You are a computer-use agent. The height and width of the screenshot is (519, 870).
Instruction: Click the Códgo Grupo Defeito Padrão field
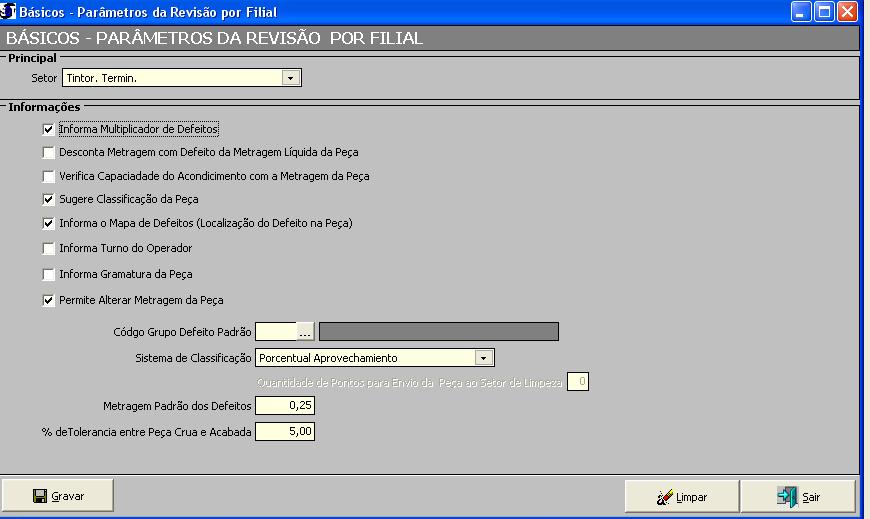pyautogui.click(x=276, y=332)
